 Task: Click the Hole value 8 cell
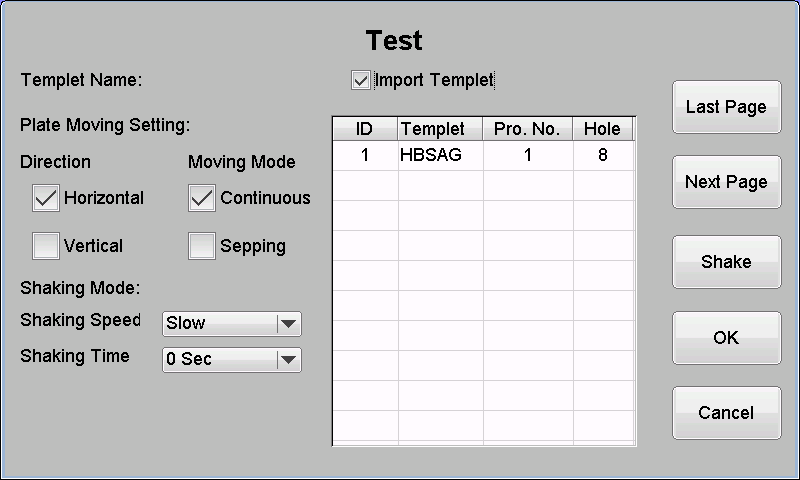[x=603, y=156]
